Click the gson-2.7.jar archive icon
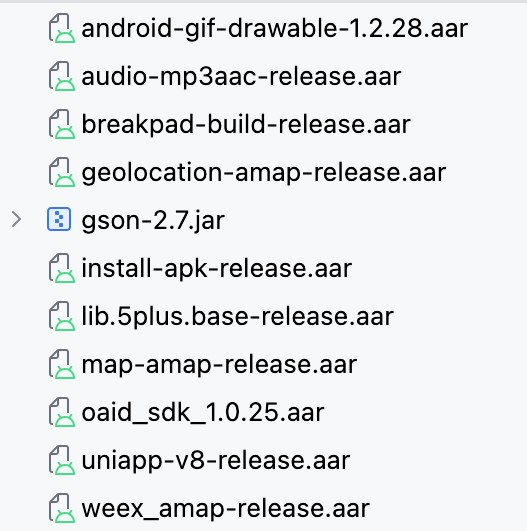 (59, 219)
